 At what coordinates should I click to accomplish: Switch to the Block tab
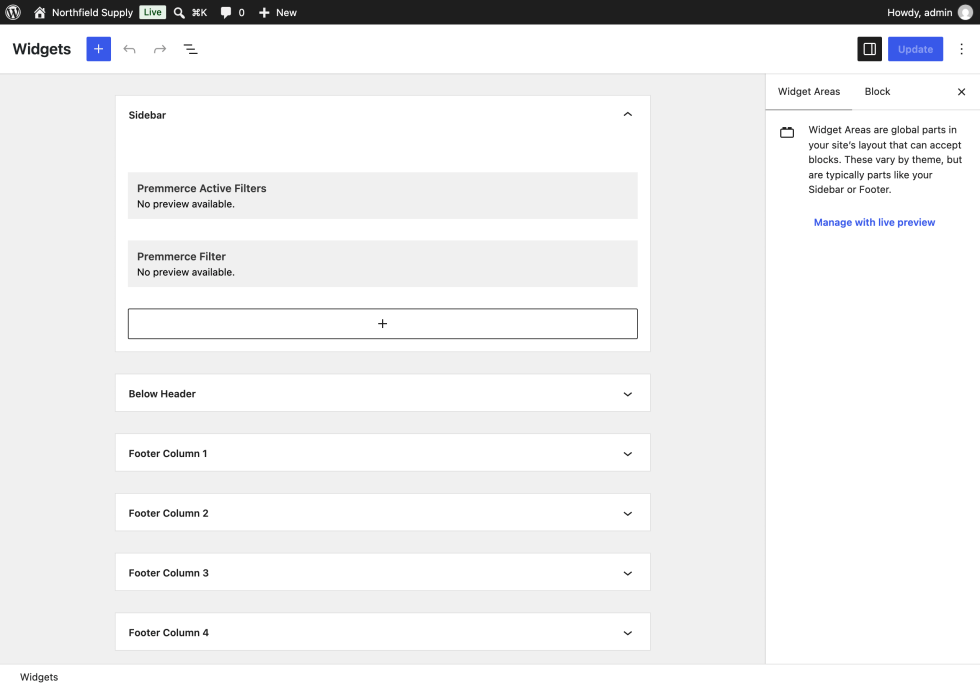click(x=877, y=91)
